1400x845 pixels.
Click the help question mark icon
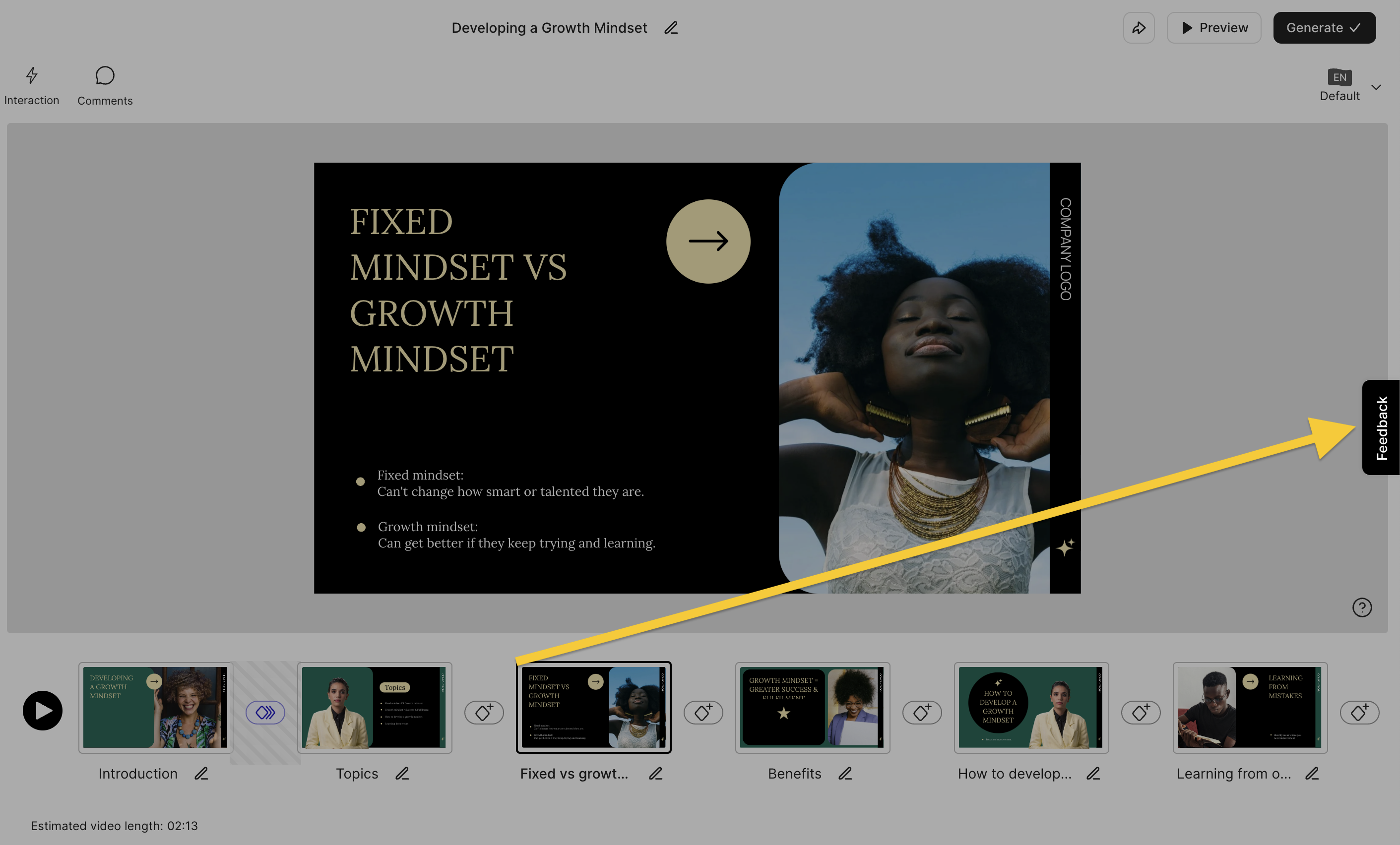pos(1362,607)
